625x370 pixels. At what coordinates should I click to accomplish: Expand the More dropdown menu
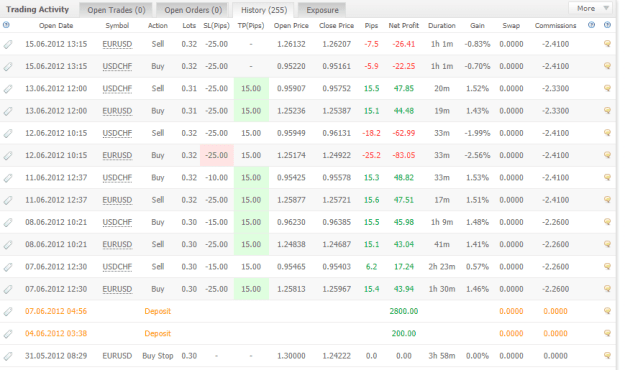(591, 8)
